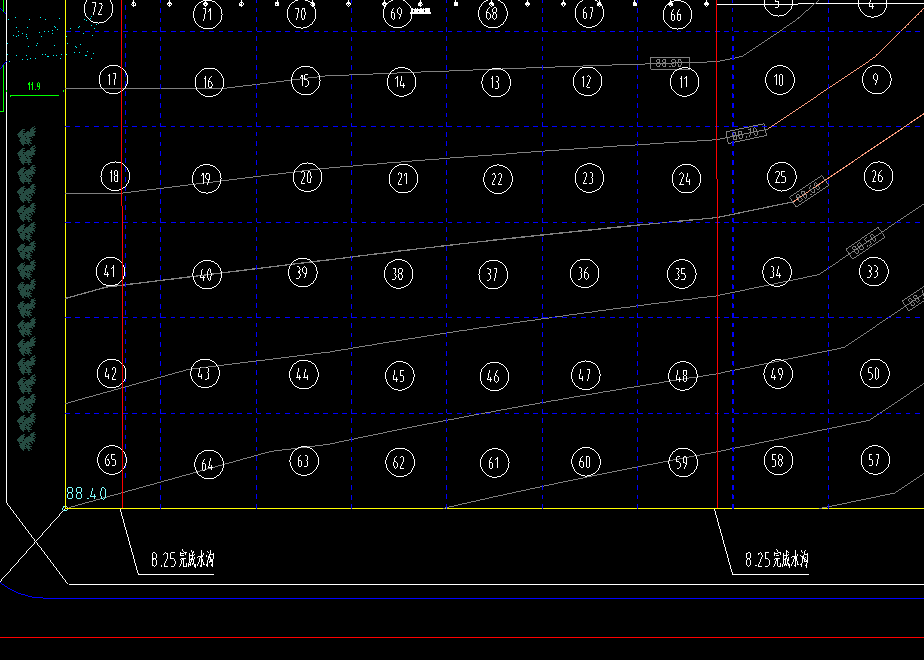This screenshot has width=924, height=660.
Task: Select the circled number 61
Action: (494, 463)
